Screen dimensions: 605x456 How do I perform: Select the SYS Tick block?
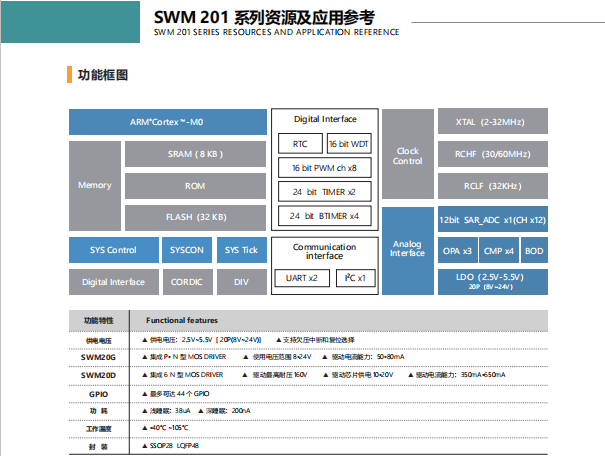[242, 250]
